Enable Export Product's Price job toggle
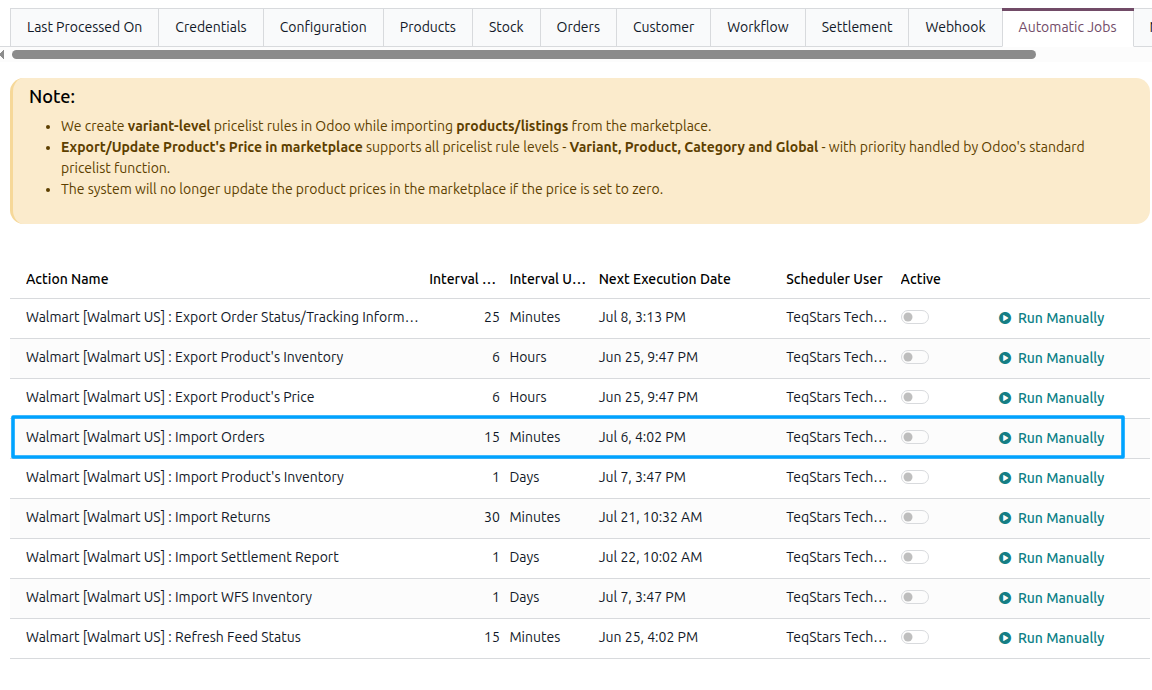The image size is (1152, 690). [915, 398]
